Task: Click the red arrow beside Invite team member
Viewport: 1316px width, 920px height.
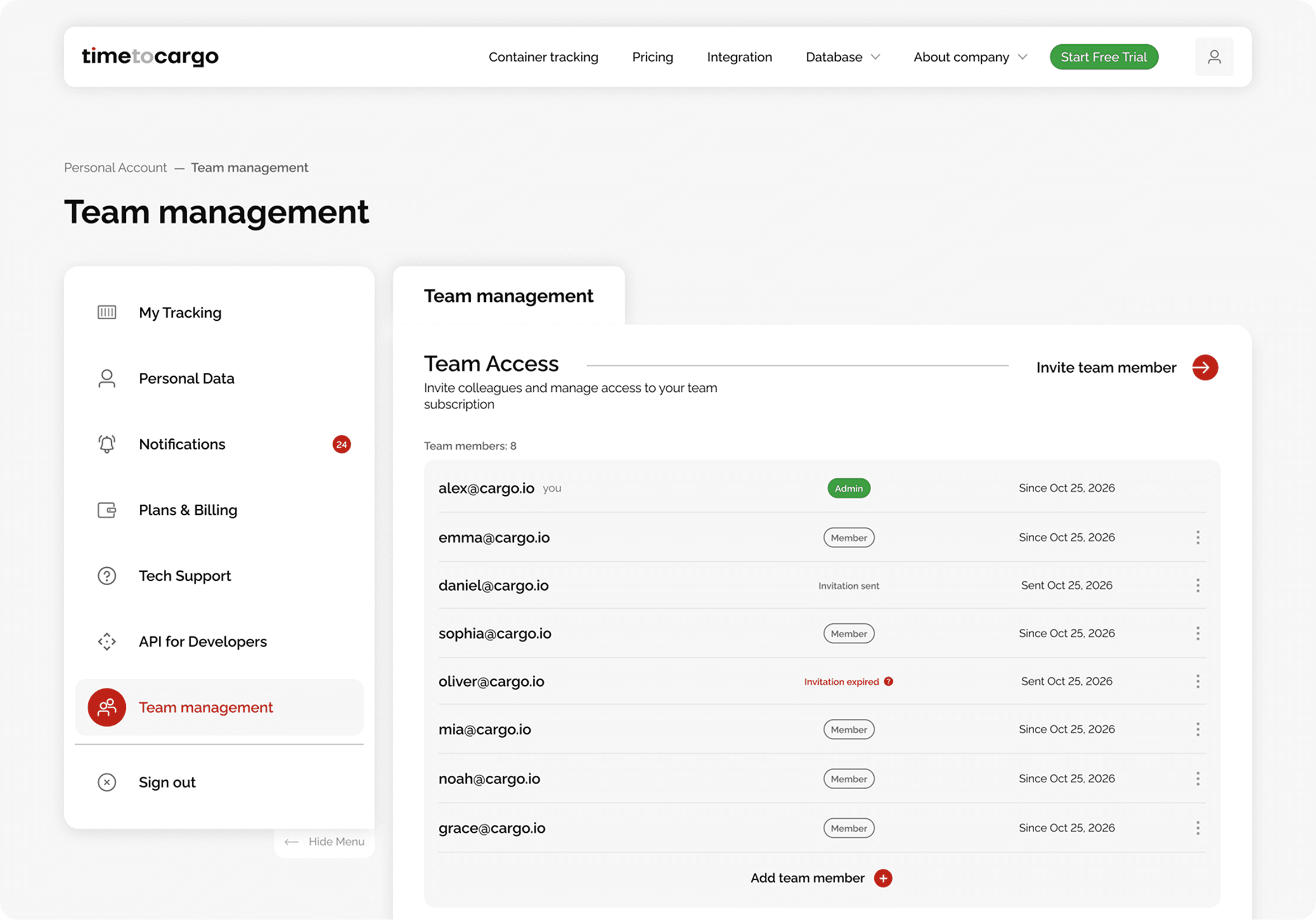Action: (1205, 367)
